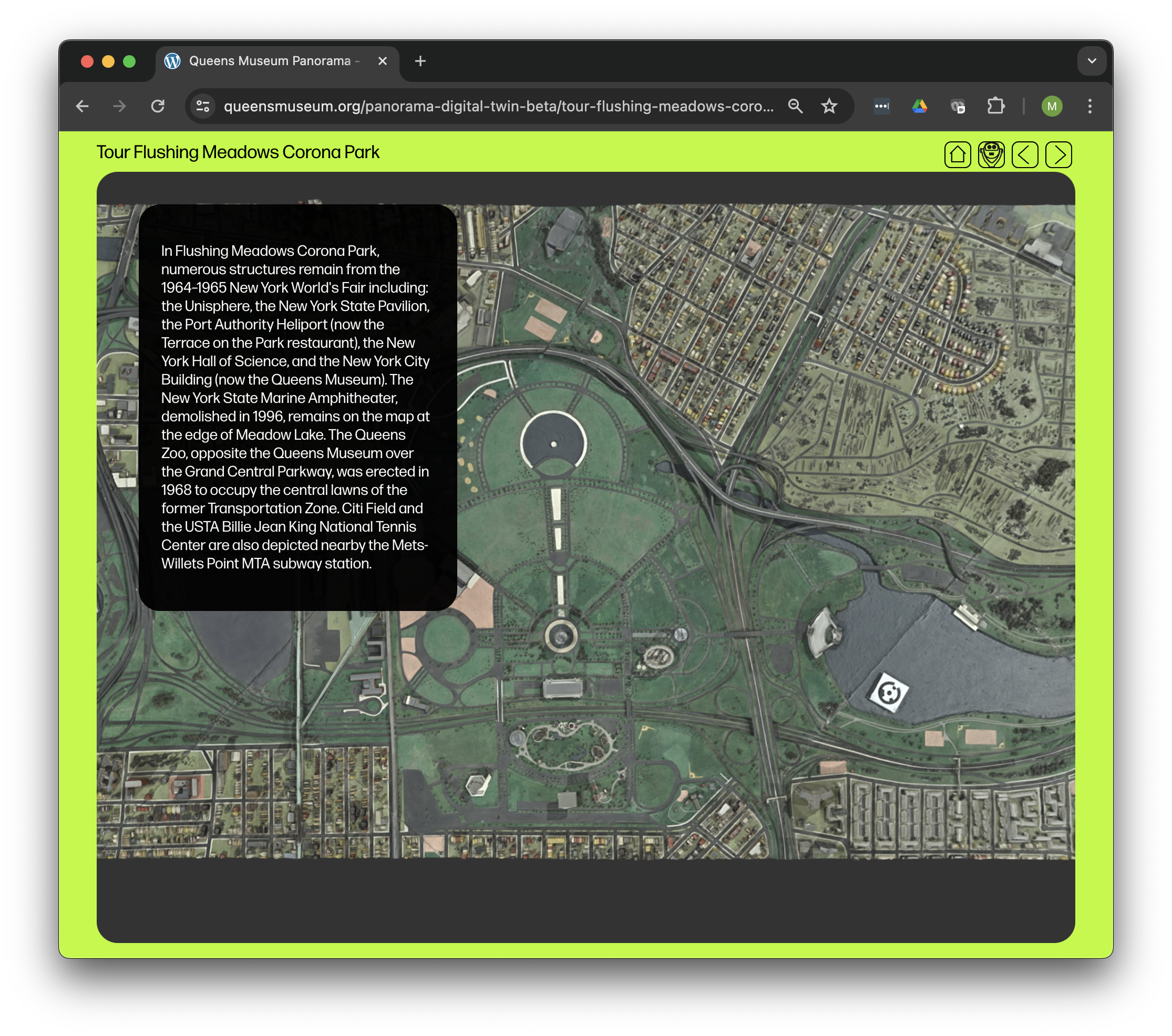Open the extension icon next to Drive
The image size is (1172, 1036).
tap(958, 106)
